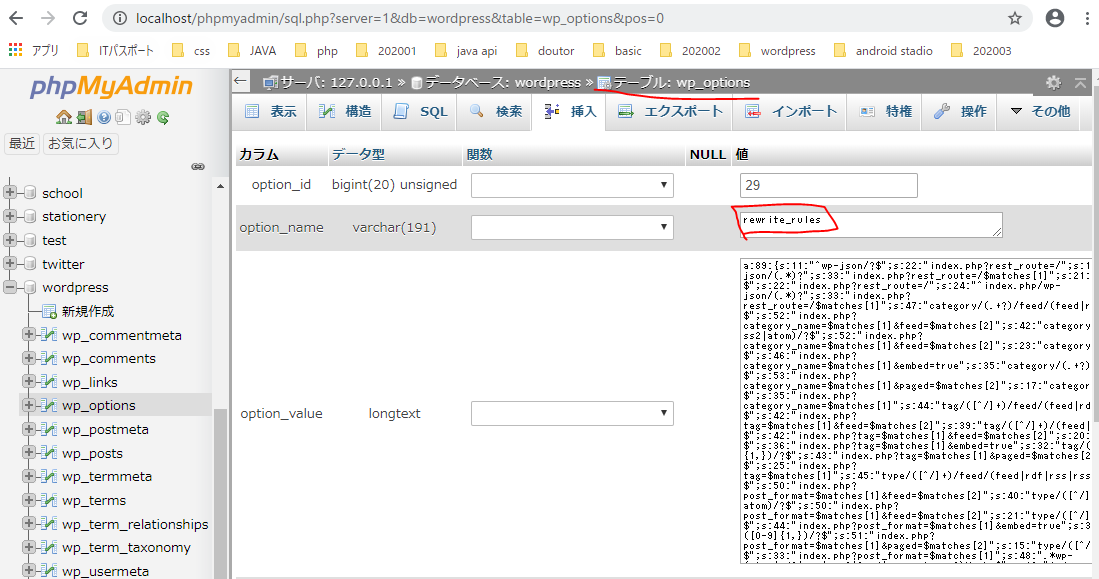The image size is (1099, 579).
Task: Open function dropdown for option_value
Action: [x=572, y=413]
